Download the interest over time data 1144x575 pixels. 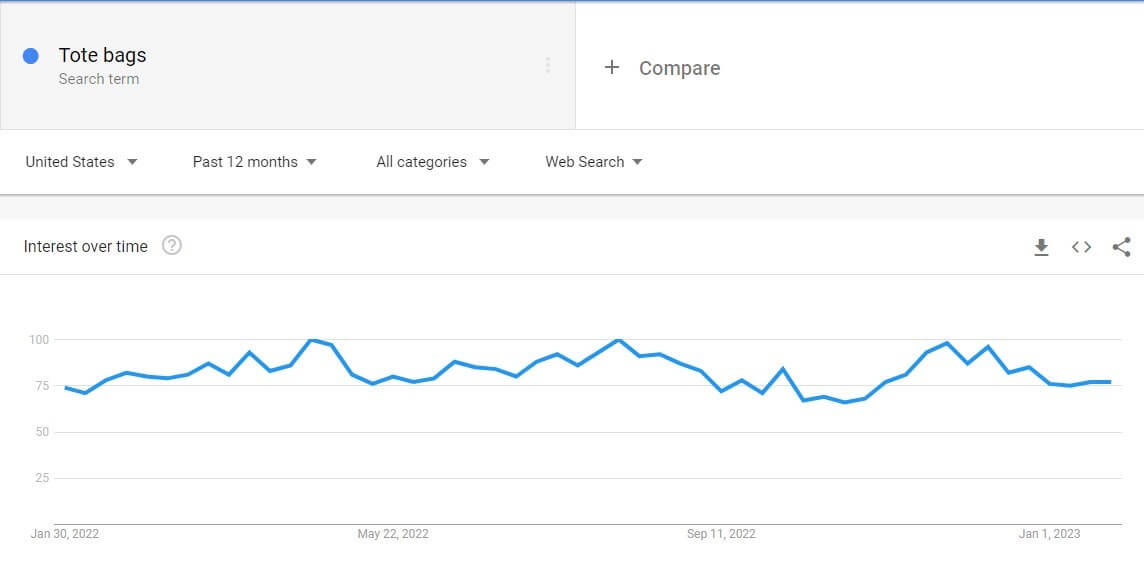click(1041, 247)
